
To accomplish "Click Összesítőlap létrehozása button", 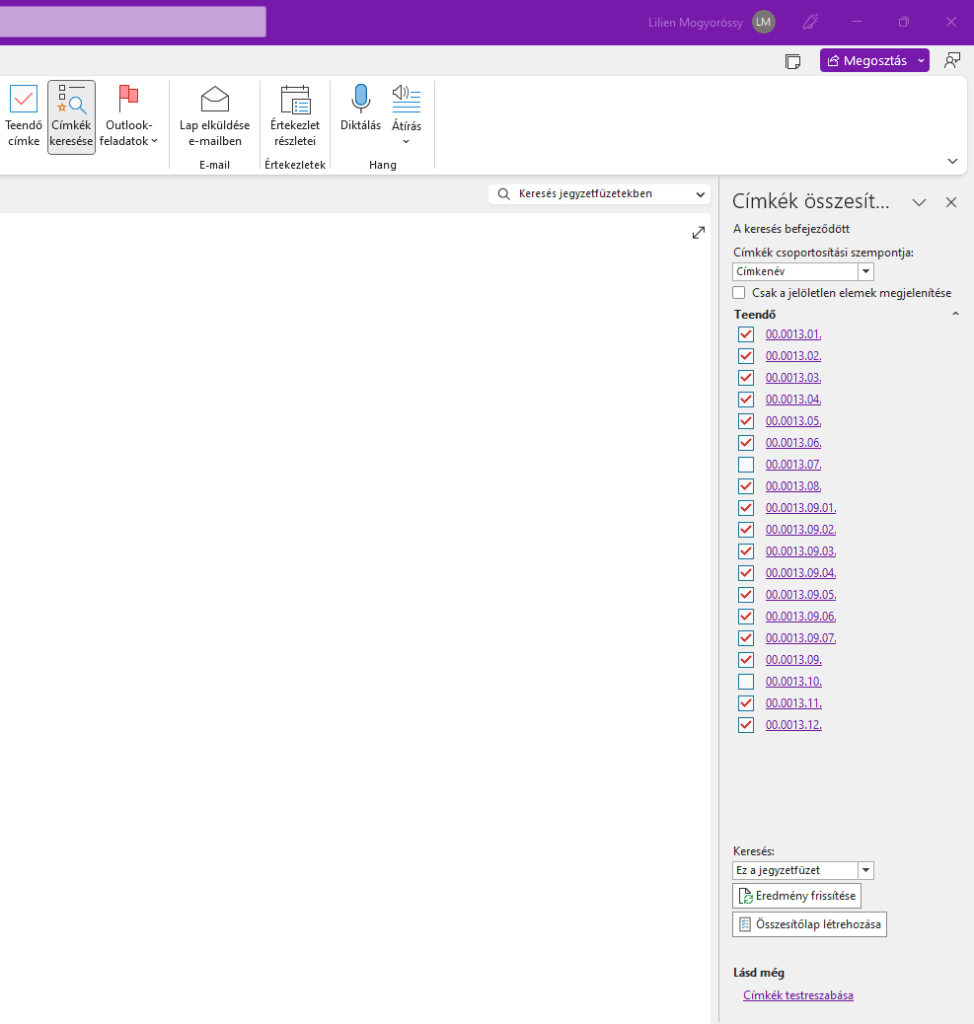I will click(809, 925).
